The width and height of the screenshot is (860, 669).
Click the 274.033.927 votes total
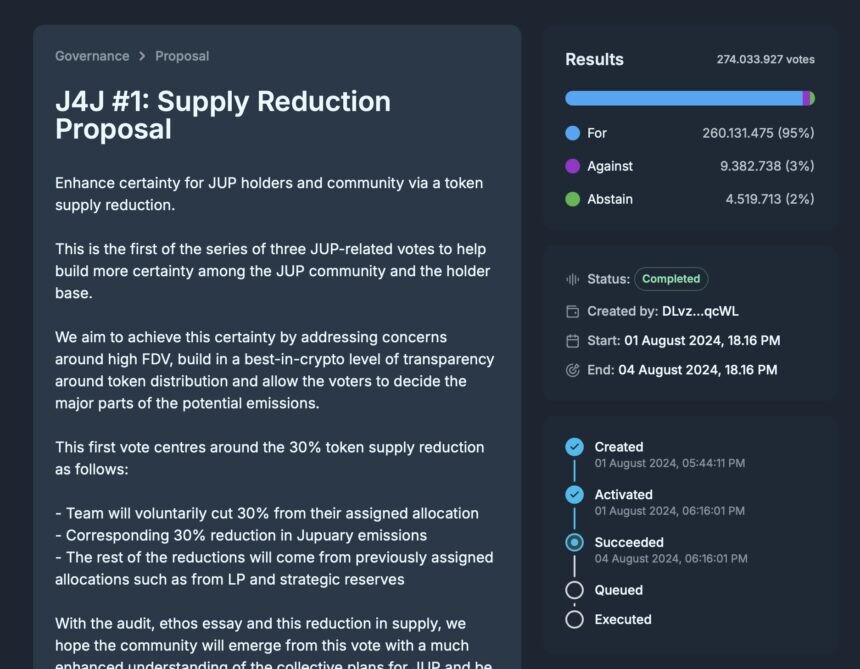(x=765, y=59)
